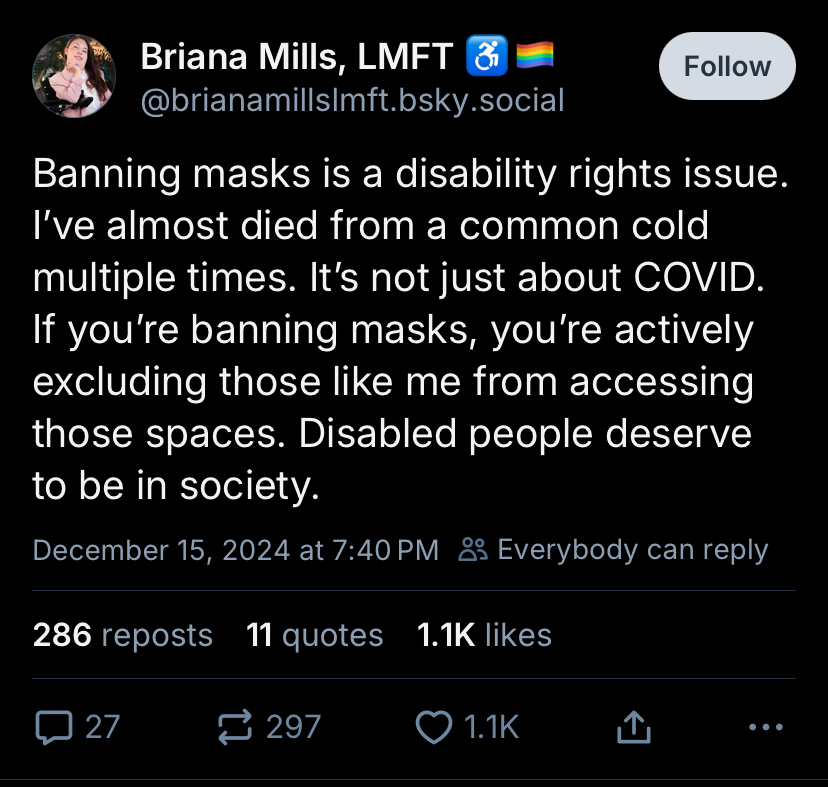Click the 'Everybody can reply' label
Screen dimensions: 828x787
632,550
